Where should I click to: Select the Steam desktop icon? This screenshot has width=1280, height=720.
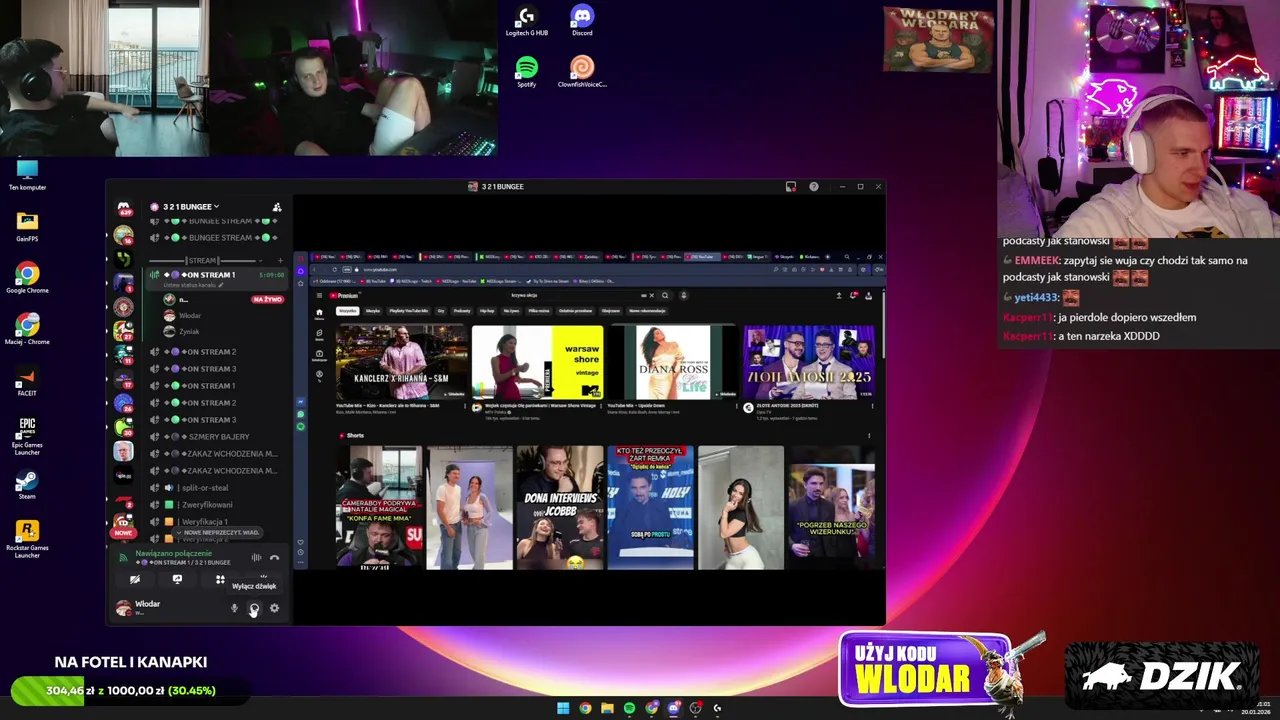pos(27,485)
